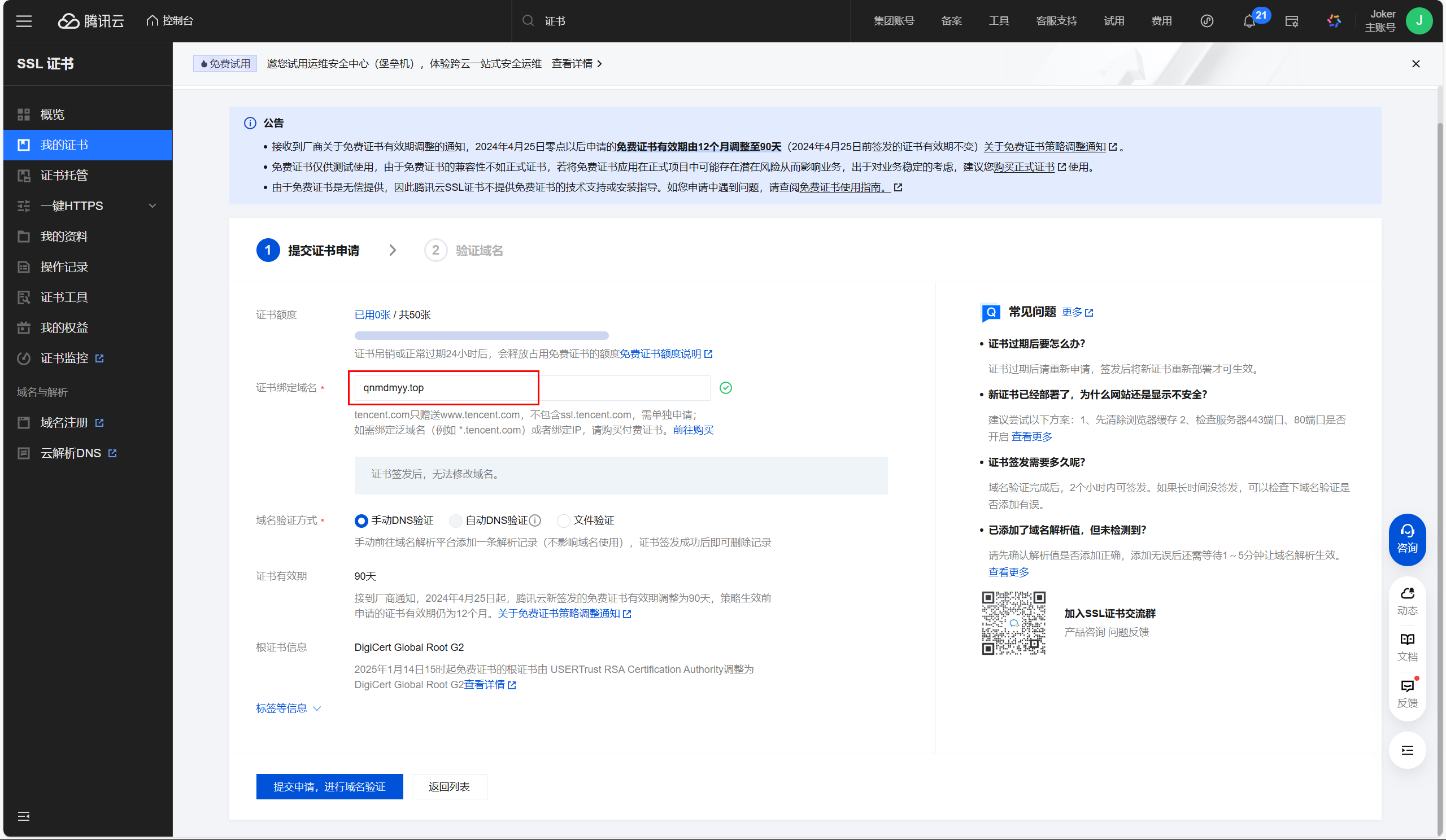Click the 证书绑定域名 input field

pos(532,388)
